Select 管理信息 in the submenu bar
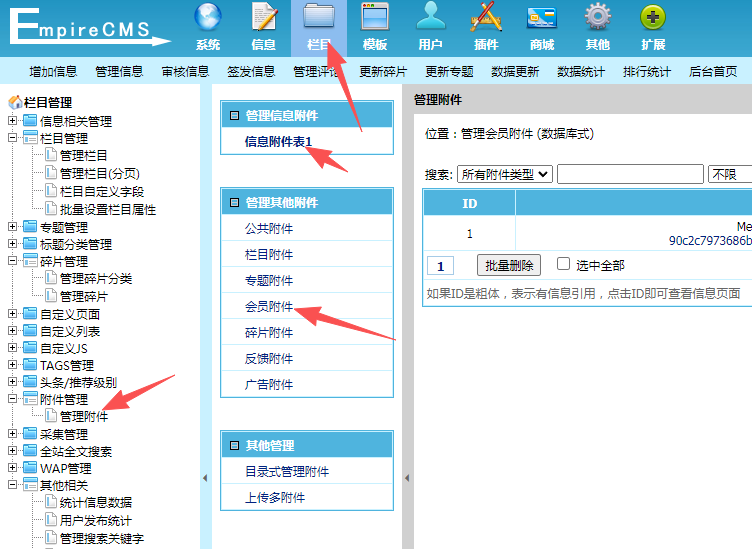The height and width of the screenshot is (549, 752). 119,71
